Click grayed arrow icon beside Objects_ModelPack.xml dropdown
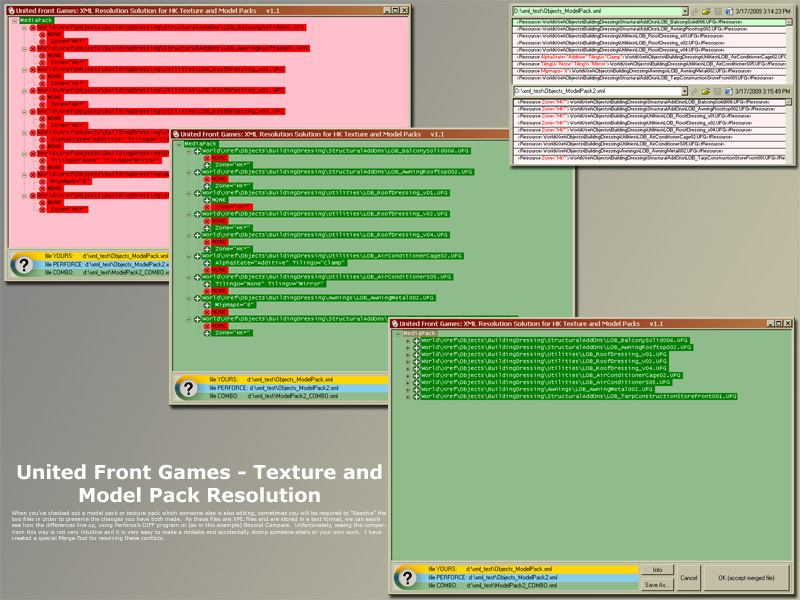This screenshot has width=800, height=600. pyautogui.click(x=695, y=11)
